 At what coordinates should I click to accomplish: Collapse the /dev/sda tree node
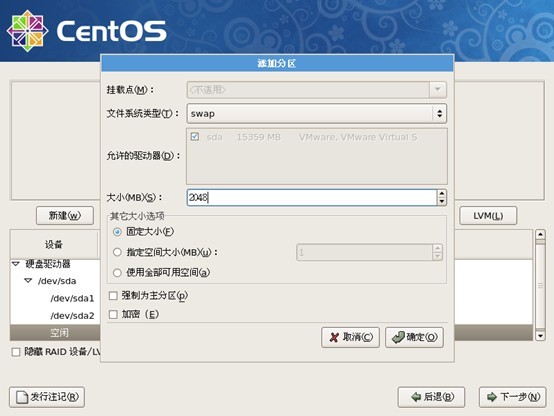coord(28,281)
